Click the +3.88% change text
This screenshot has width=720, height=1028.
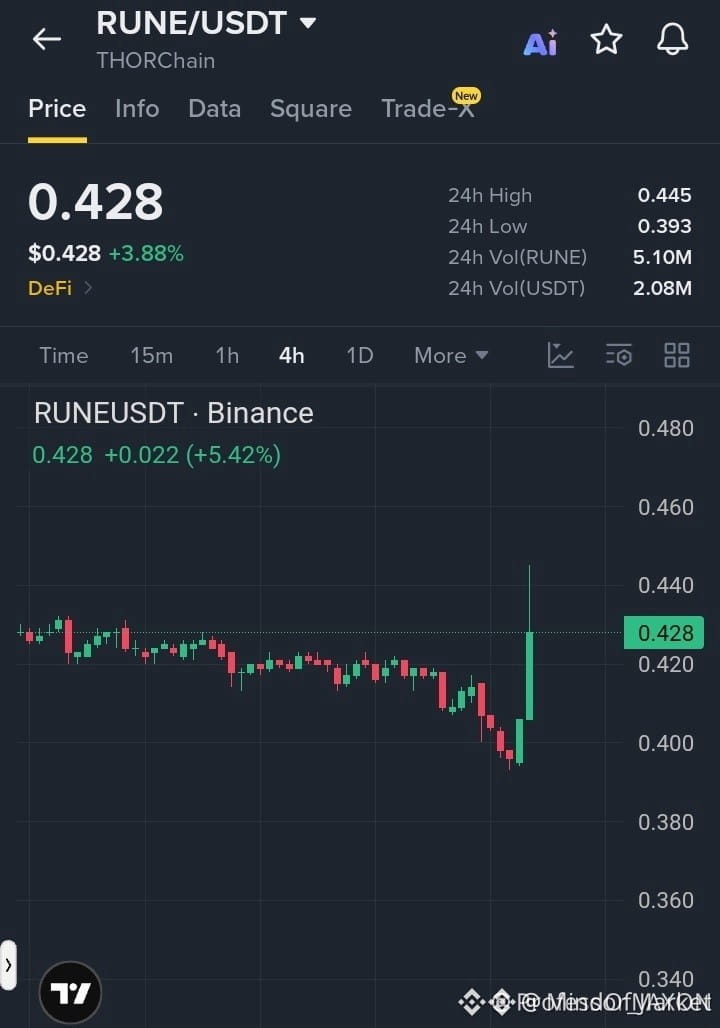[146, 253]
